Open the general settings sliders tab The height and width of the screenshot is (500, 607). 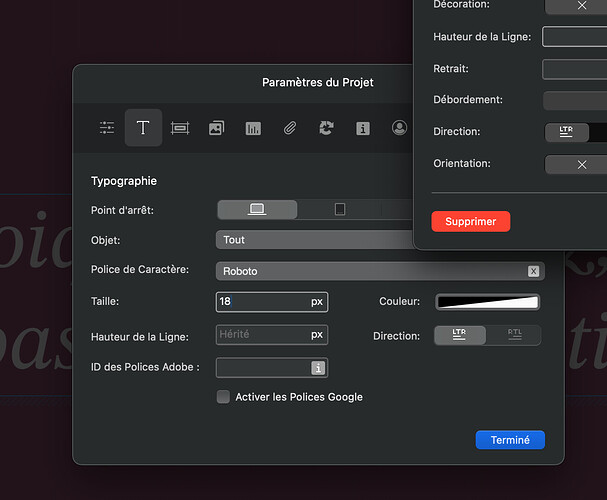107,128
